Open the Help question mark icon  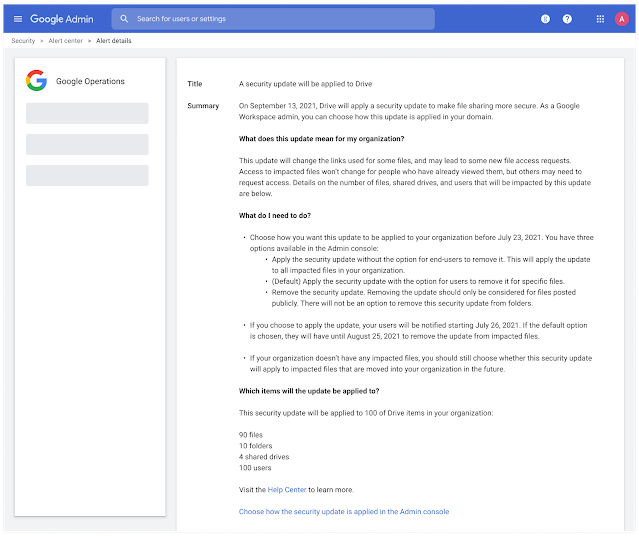(567, 19)
